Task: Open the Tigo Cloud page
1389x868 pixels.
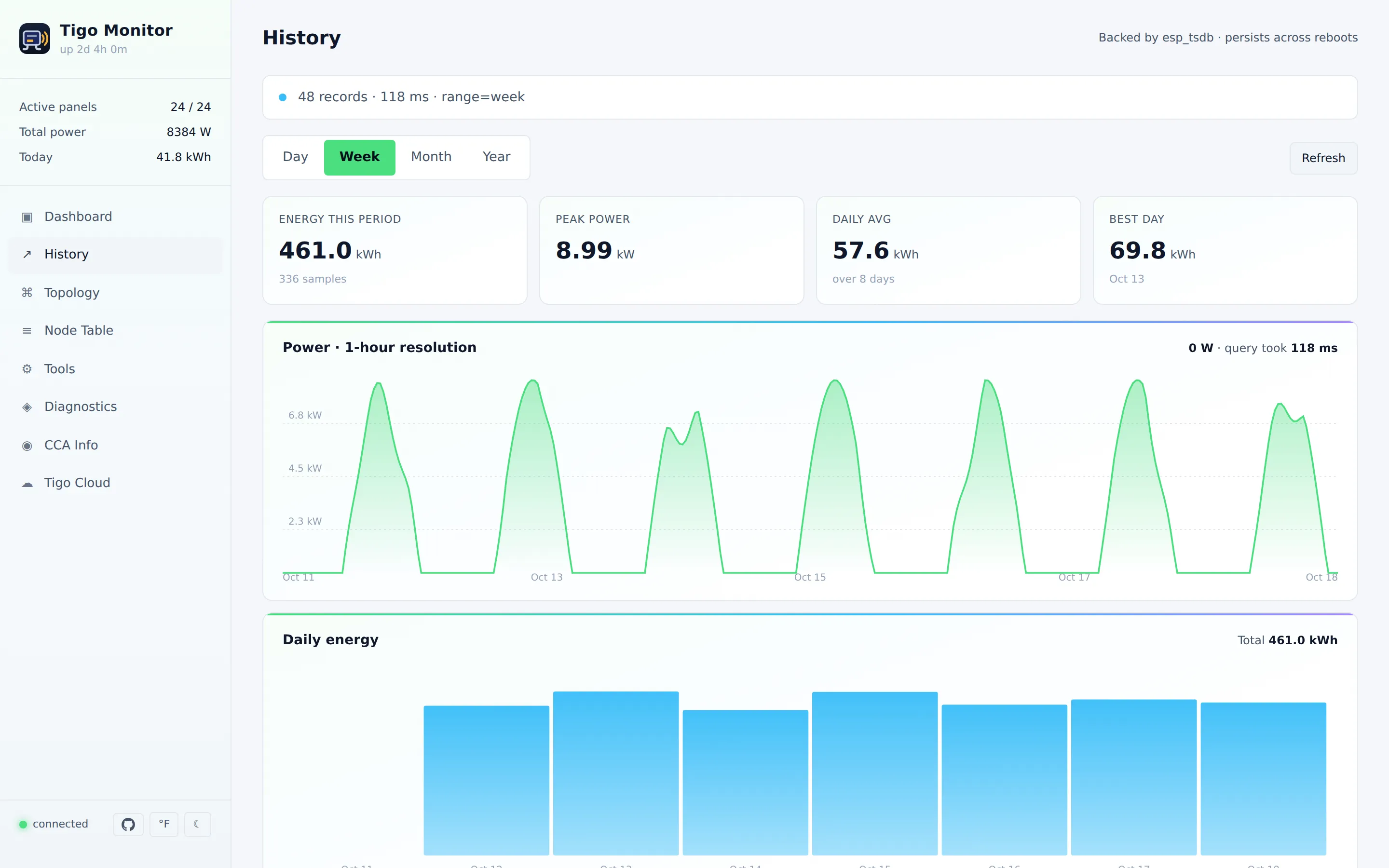Action: tap(115, 483)
